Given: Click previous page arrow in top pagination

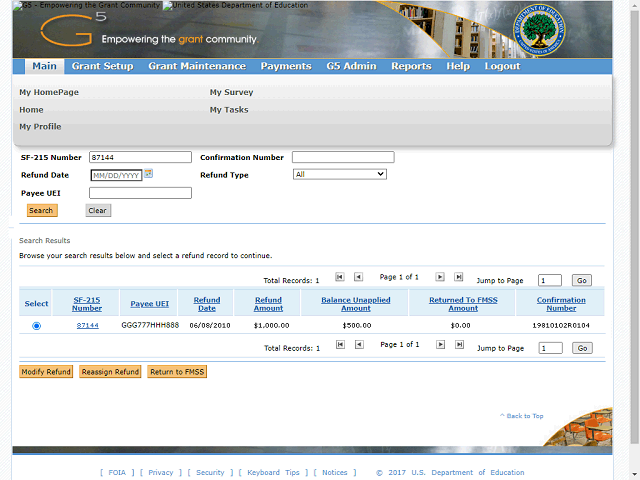Looking at the screenshot, I should click(358, 277).
